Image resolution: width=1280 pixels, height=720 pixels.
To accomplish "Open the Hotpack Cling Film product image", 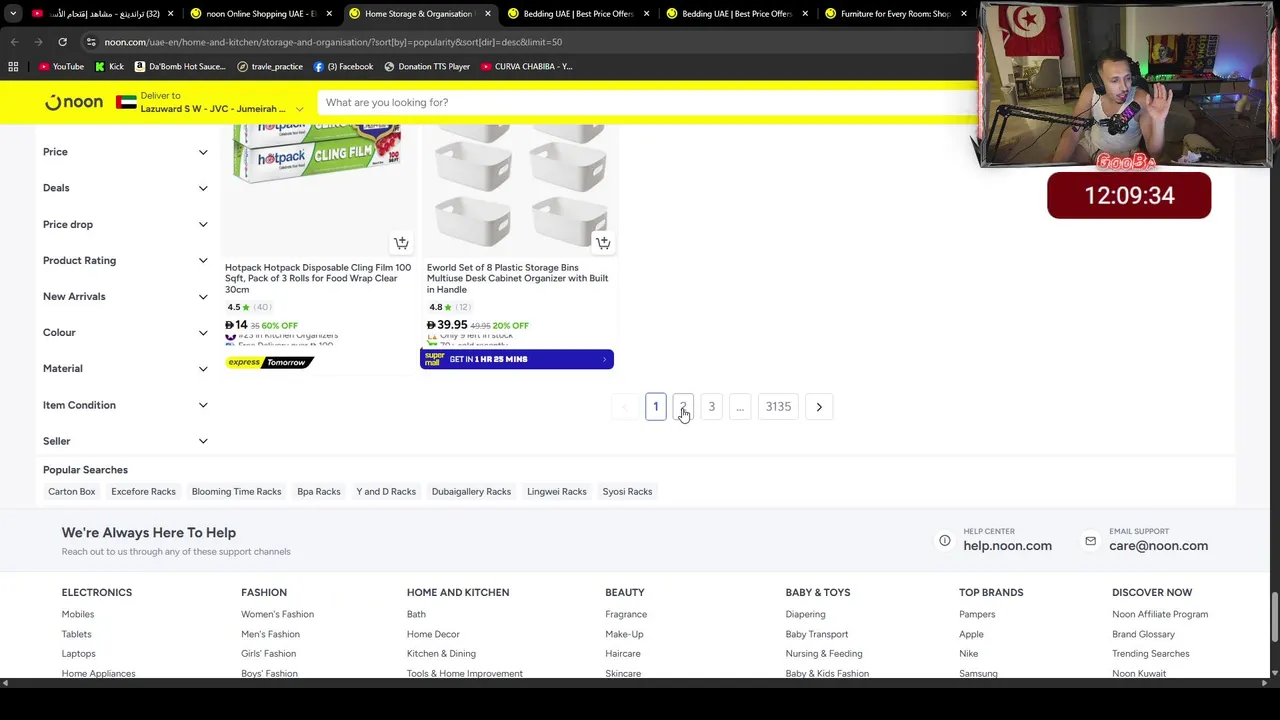I will coord(317,190).
